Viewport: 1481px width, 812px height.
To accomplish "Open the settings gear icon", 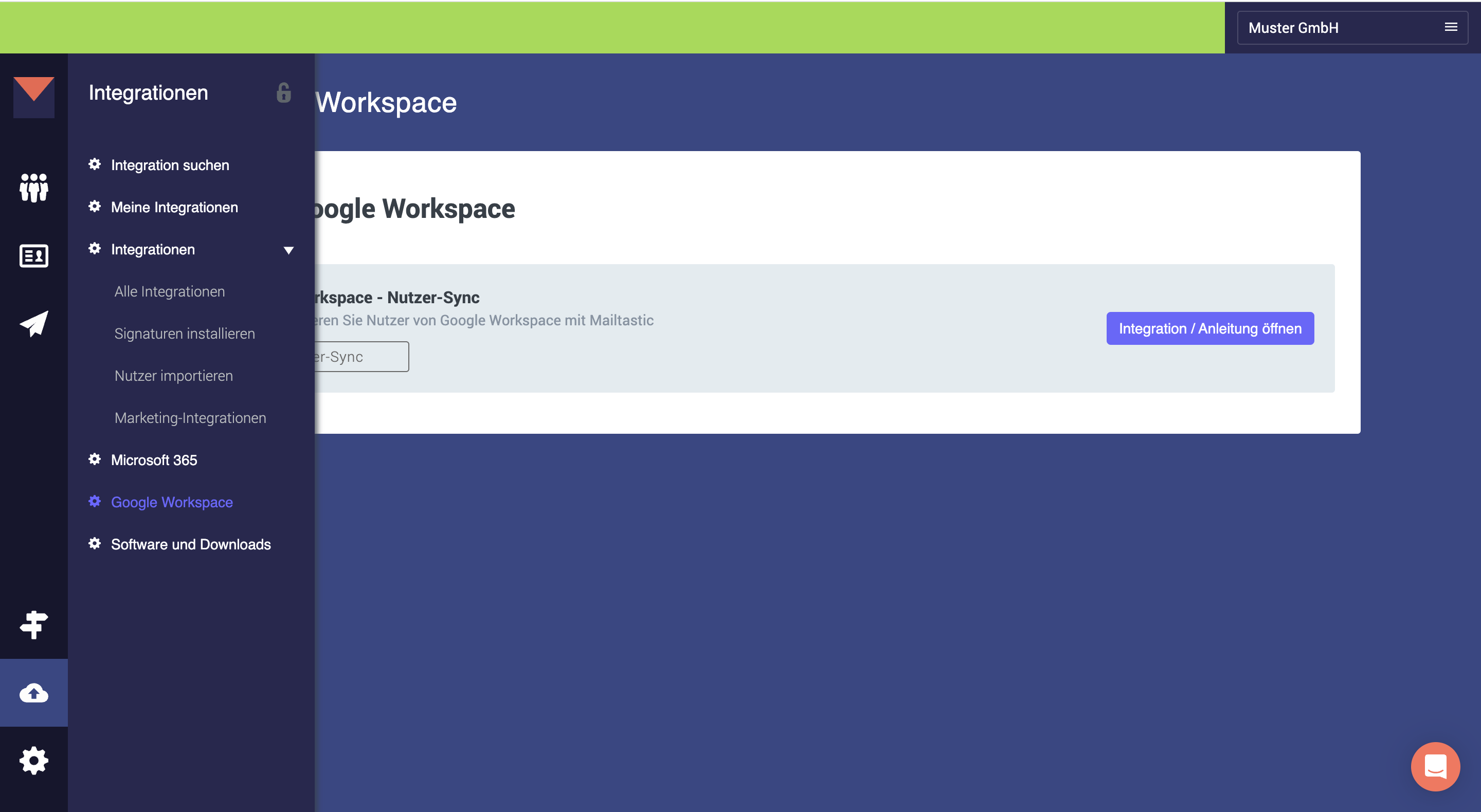I will click(33, 761).
